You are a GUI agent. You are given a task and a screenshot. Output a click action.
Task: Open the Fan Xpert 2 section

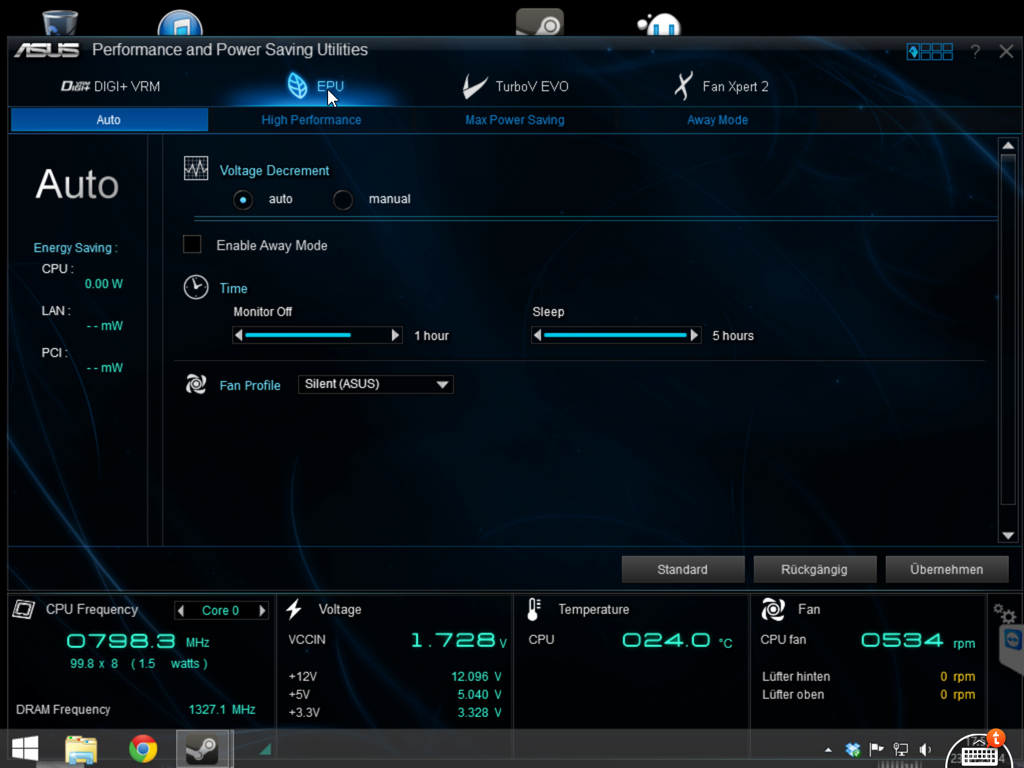[x=722, y=86]
